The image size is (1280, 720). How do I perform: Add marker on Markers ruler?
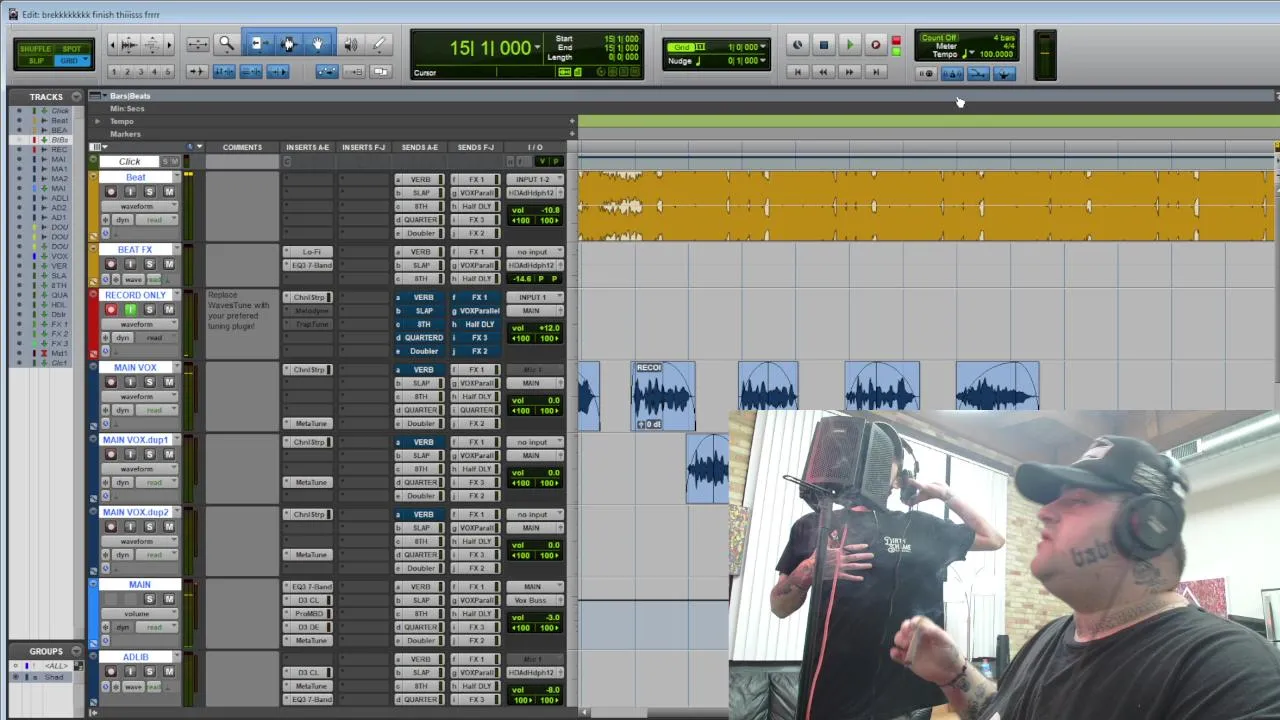(572, 133)
